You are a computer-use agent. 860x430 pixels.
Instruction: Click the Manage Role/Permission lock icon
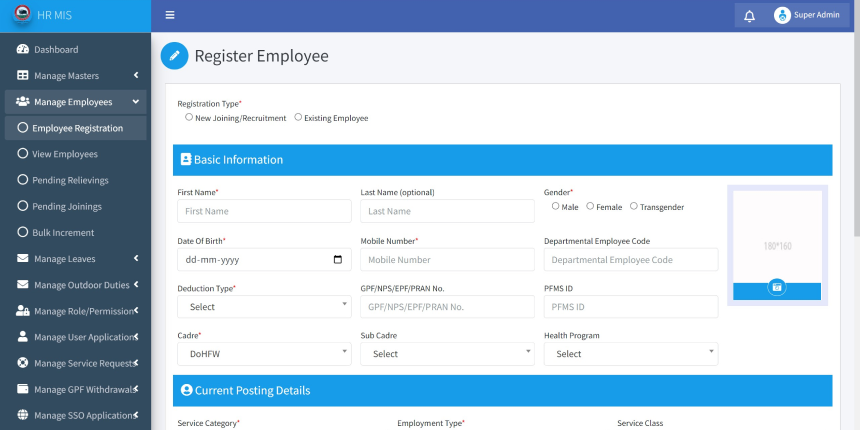(x=22, y=311)
